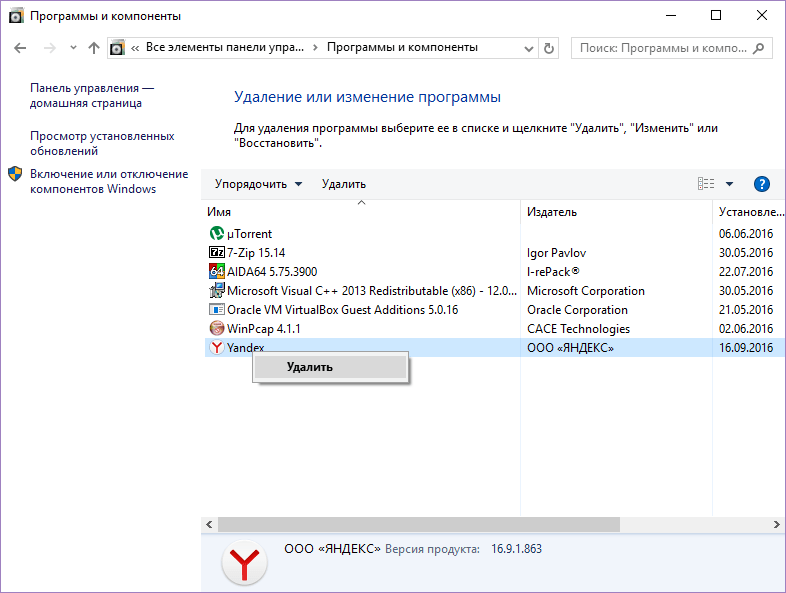Click the AIDA64 program icon
Image resolution: width=786 pixels, height=593 pixels.
217,271
